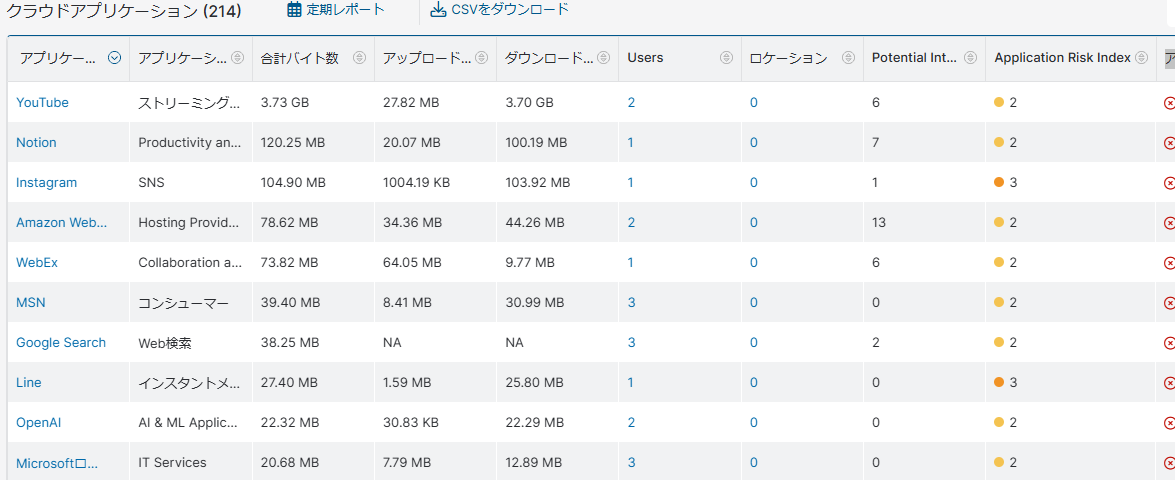The image size is (1175, 480).
Task: Open the Notion application link
Action: [x=36, y=142]
